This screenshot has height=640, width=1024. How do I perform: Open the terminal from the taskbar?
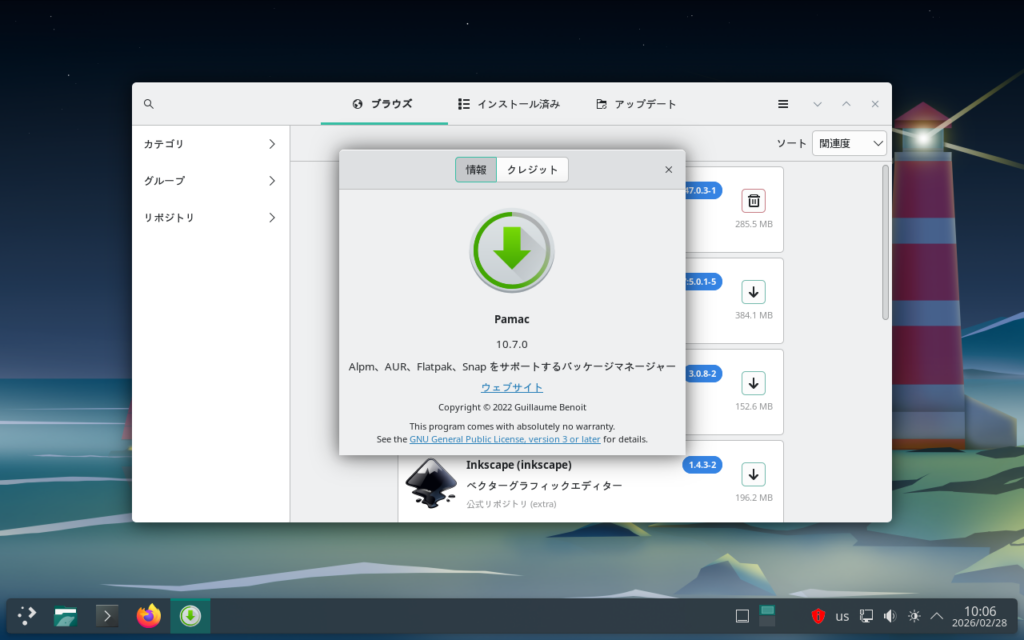[107, 616]
